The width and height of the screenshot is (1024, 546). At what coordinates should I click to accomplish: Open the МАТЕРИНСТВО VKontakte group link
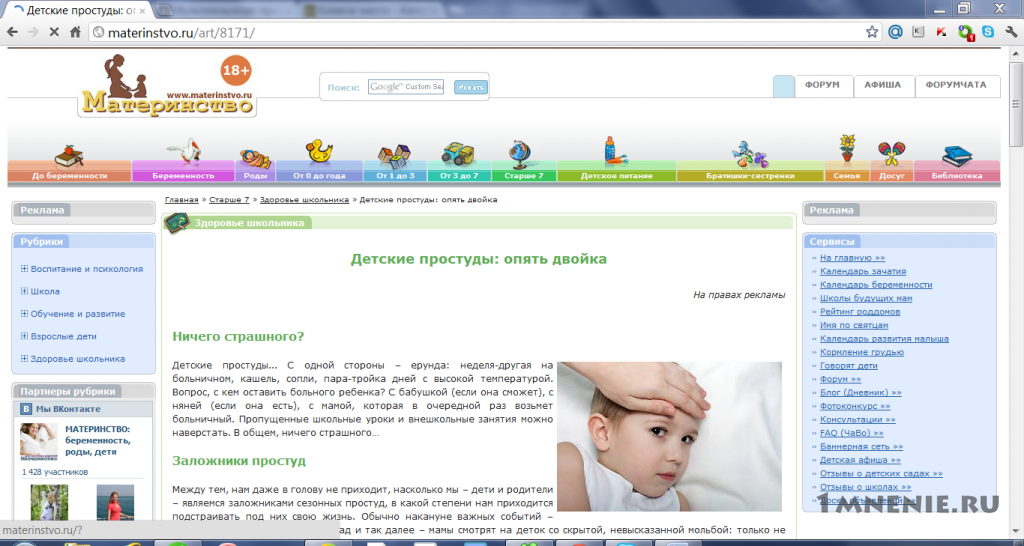(98, 440)
